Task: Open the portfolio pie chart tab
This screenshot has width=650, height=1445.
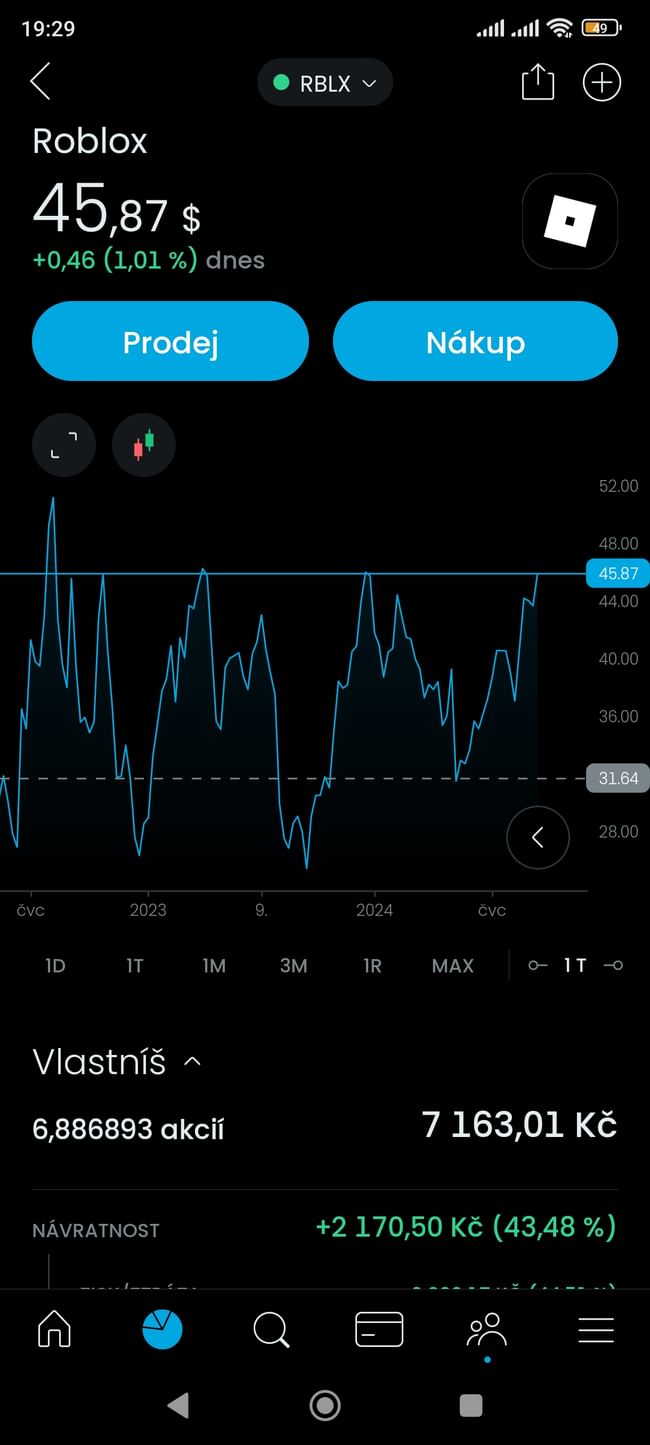Action: click(x=162, y=1329)
